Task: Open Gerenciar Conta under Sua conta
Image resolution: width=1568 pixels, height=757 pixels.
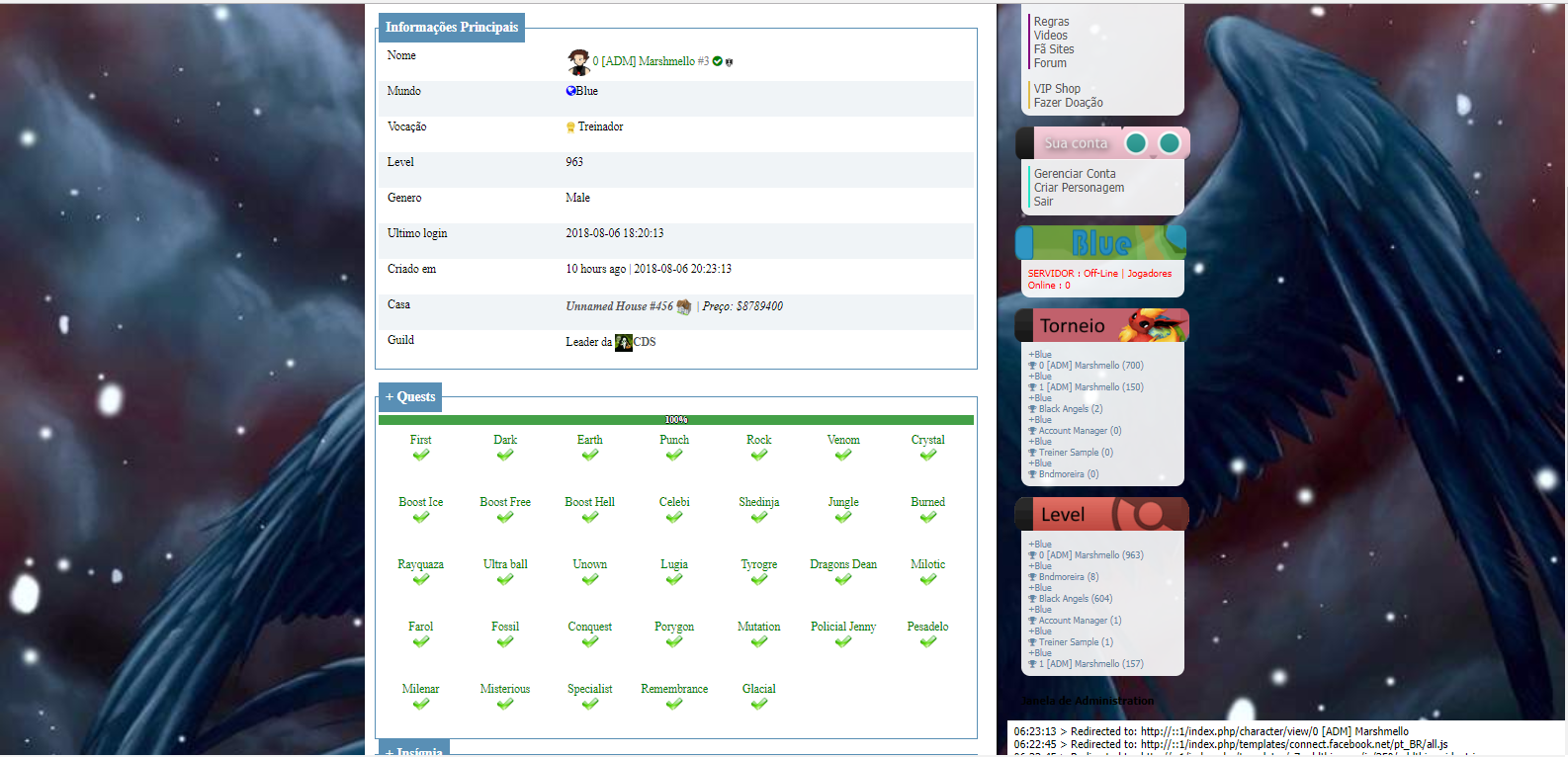Action: click(1075, 174)
